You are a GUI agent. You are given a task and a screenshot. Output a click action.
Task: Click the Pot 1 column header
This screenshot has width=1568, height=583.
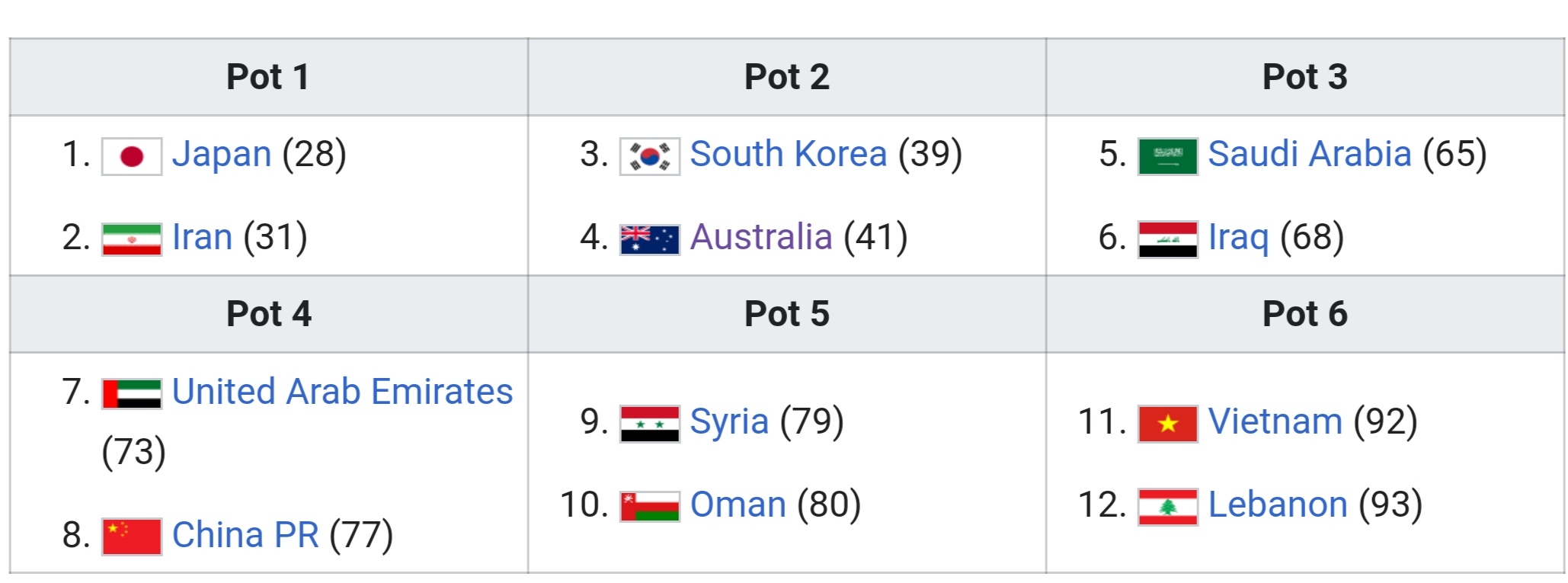tap(268, 77)
